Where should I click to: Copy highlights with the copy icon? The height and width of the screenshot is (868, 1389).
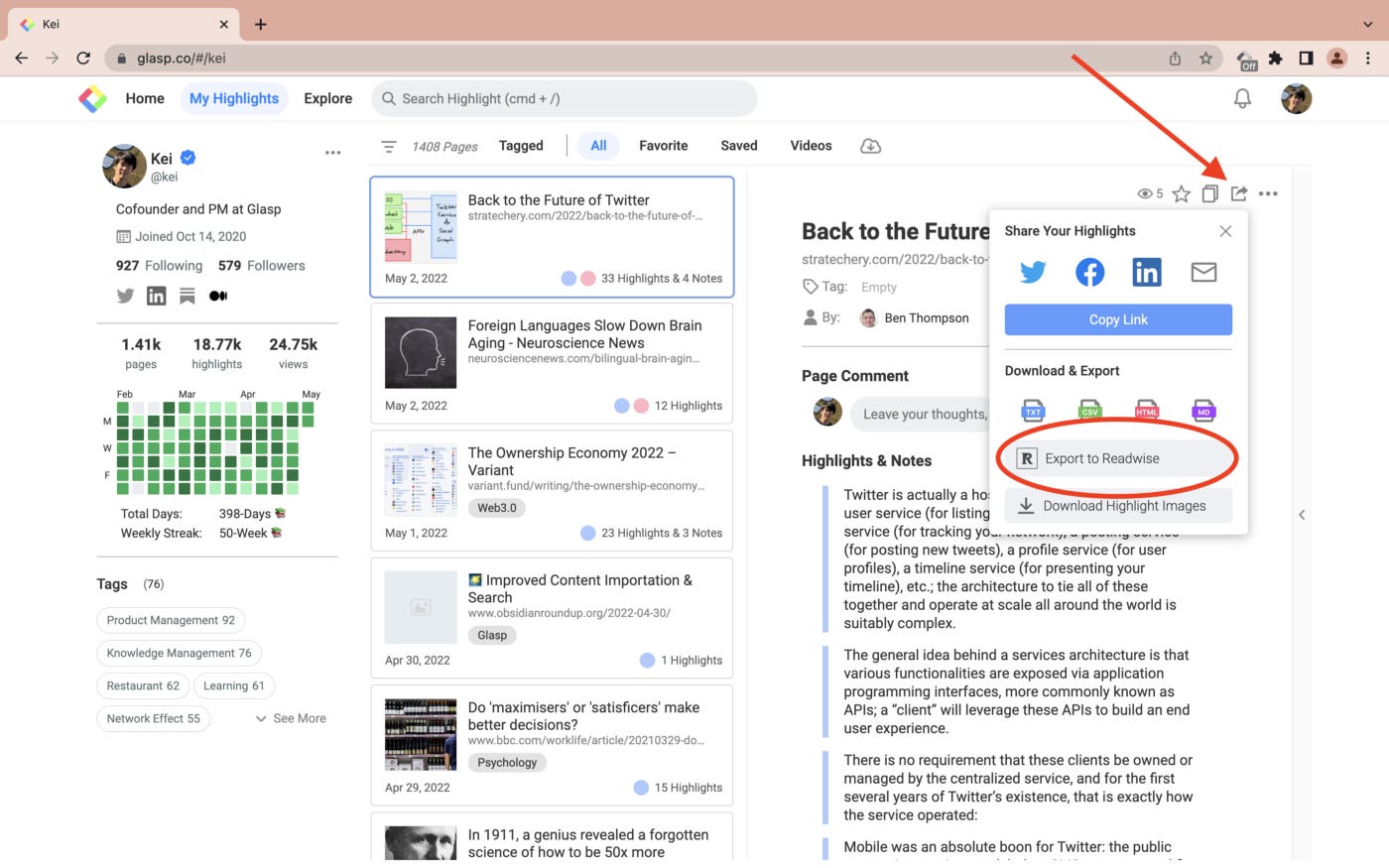click(x=1209, y=193)
